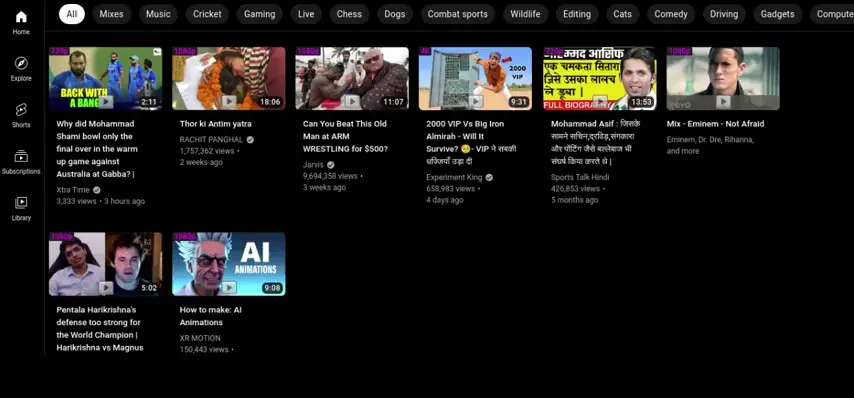The image size is (854, 398).
Task: Filter by the Editing chip
Action: tap(577, 14)
